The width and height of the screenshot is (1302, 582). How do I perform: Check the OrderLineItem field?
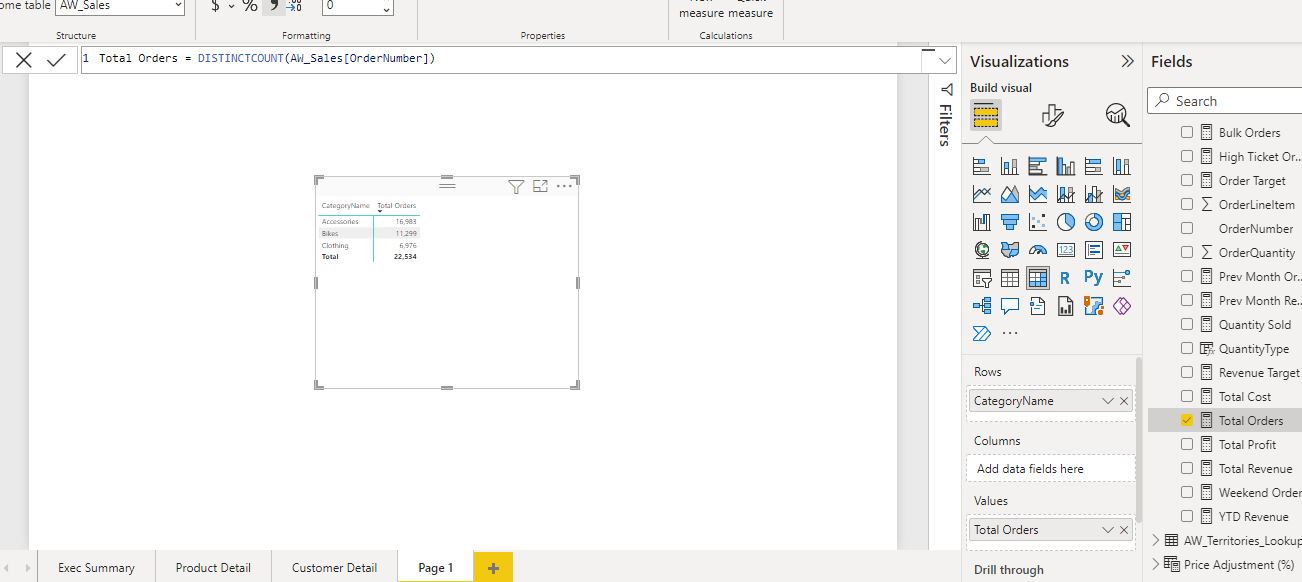(x=1187, y=204)
